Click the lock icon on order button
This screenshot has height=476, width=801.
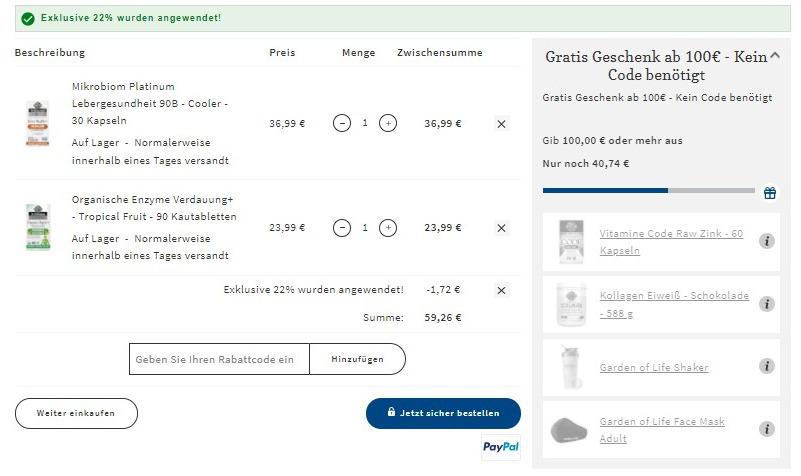coord(391,412)
